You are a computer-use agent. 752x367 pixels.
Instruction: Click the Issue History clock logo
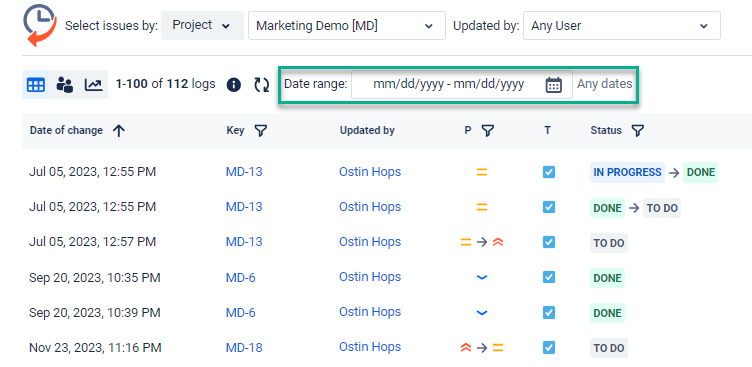coord(40,25)
